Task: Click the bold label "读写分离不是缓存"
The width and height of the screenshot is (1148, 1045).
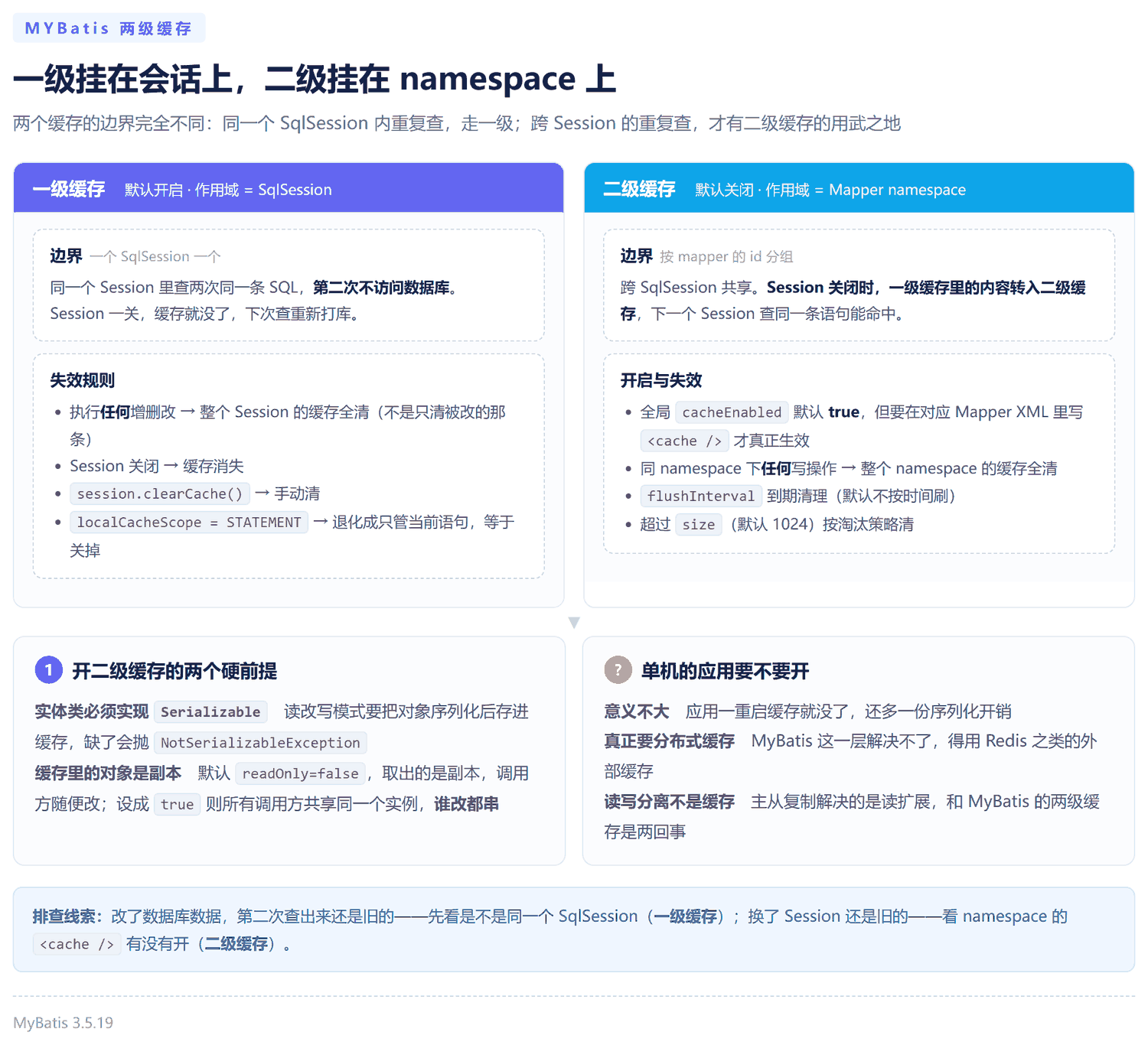Action: click(670, 801)
